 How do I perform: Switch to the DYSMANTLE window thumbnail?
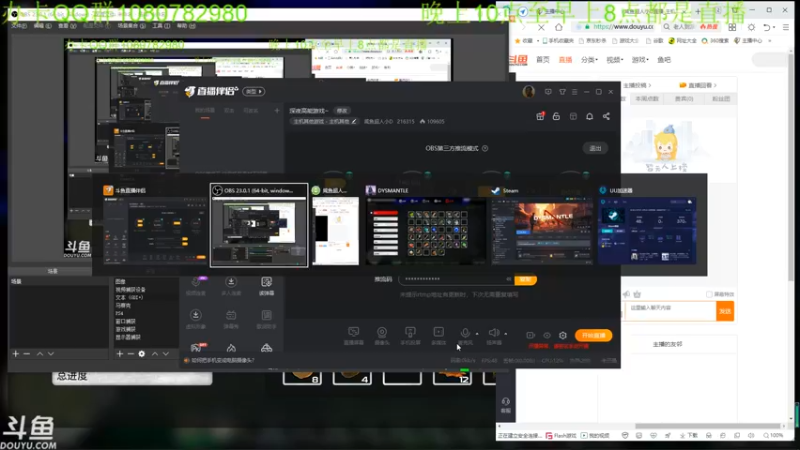coord(426,225)
